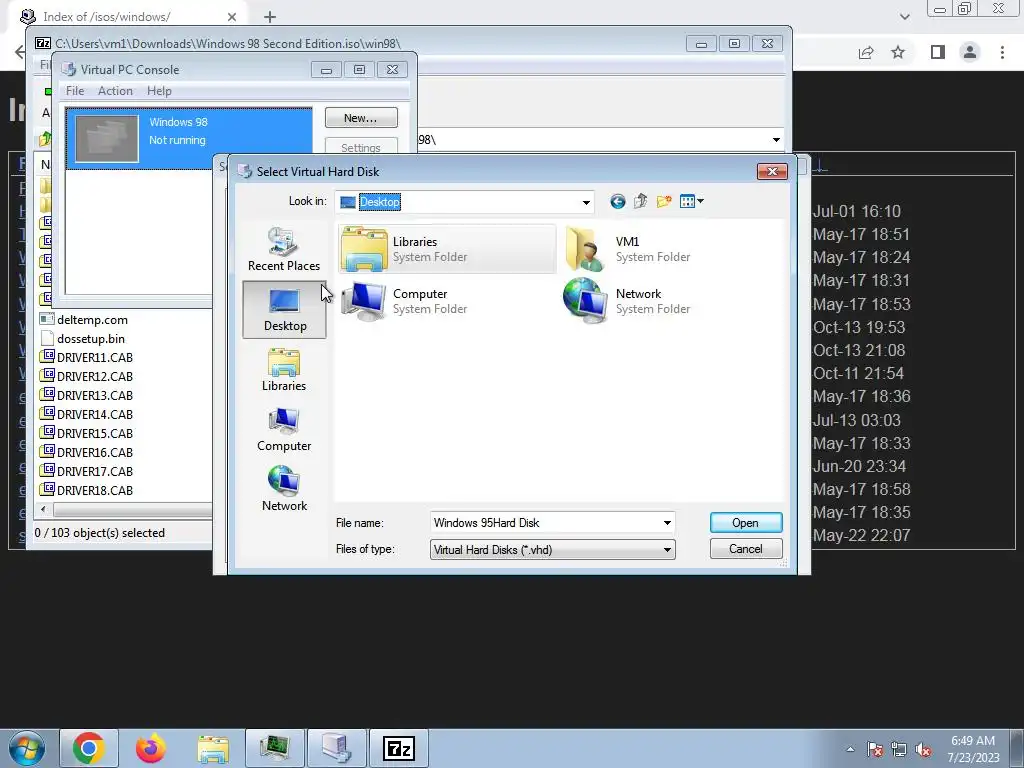Screen dimensions: 1024x768
Task: Select Computer in places sidebar
Action: 284,430
